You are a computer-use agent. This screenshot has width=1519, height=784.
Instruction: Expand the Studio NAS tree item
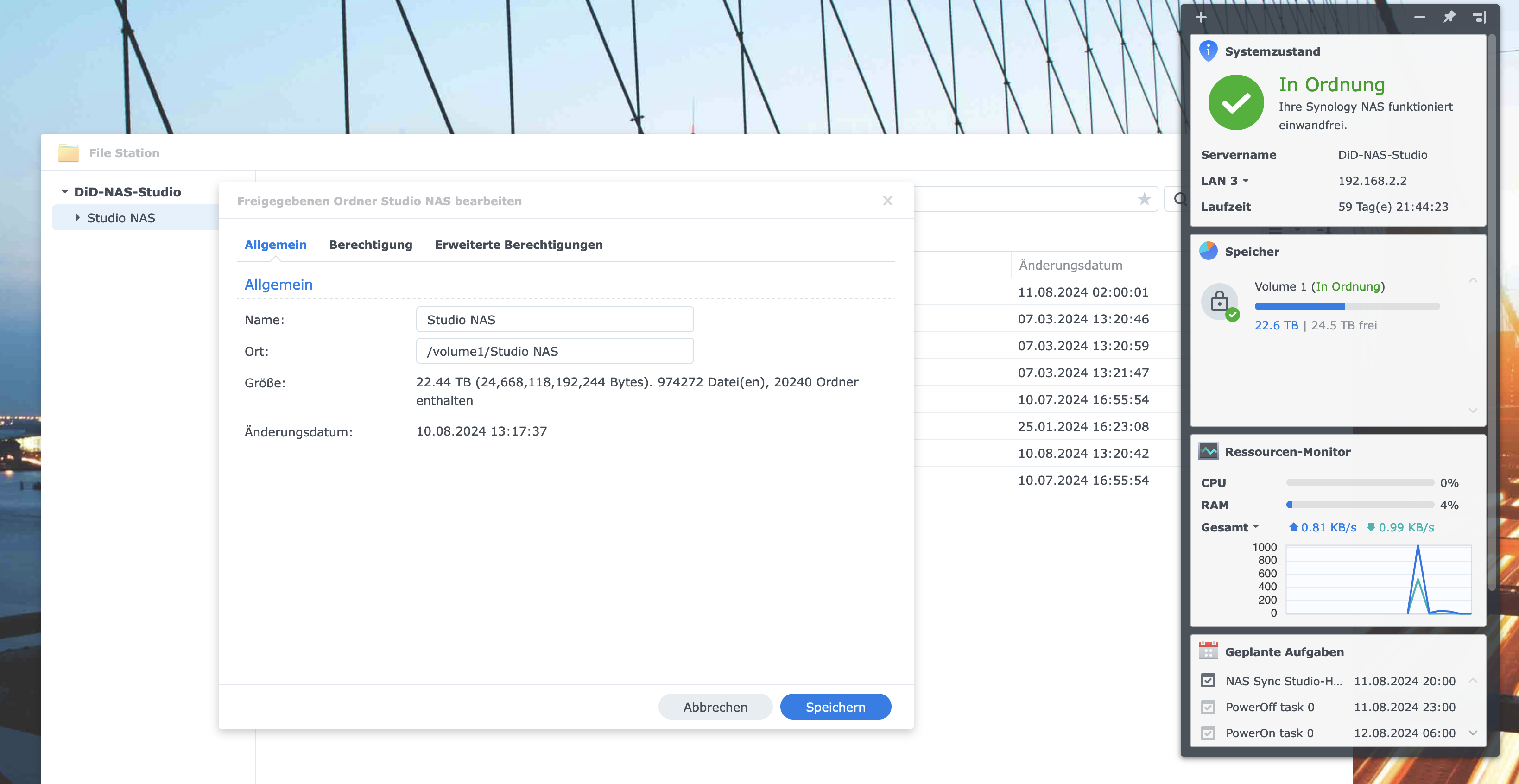click(x=77, y=217)
